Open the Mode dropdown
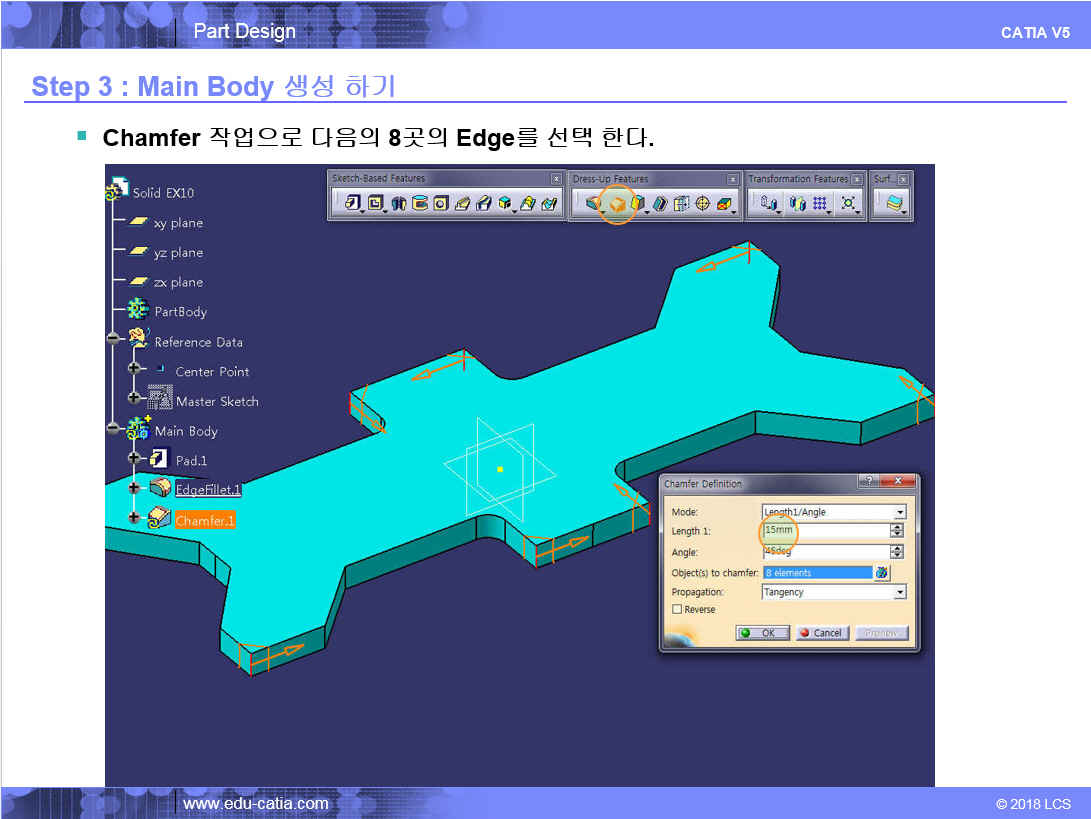Image resolution: width=1091 pixels, height=819 pixels. [899, 512]
